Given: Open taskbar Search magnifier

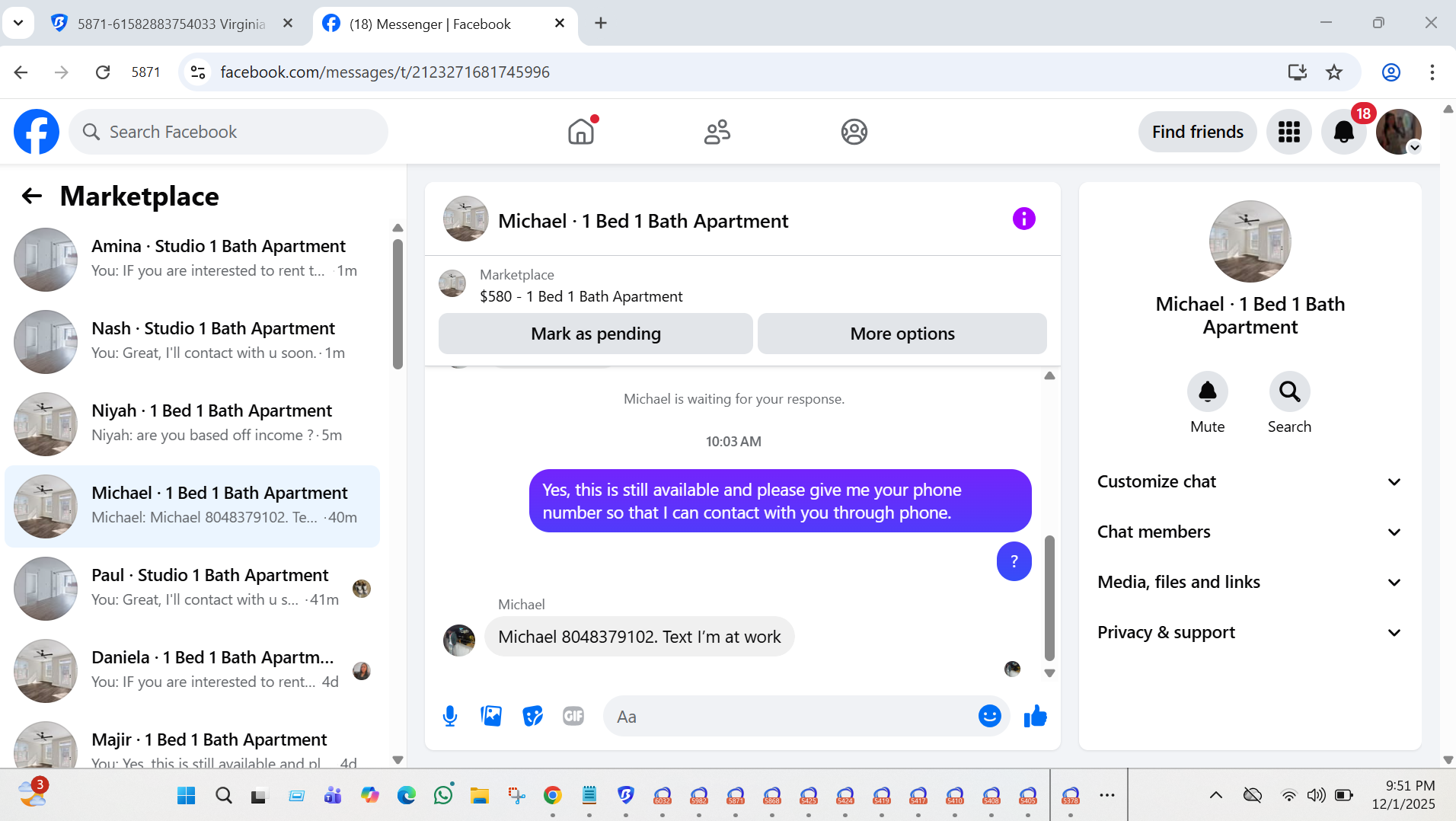Looking at the screenshot, I should pyautogui.click(x=223, y=796).
